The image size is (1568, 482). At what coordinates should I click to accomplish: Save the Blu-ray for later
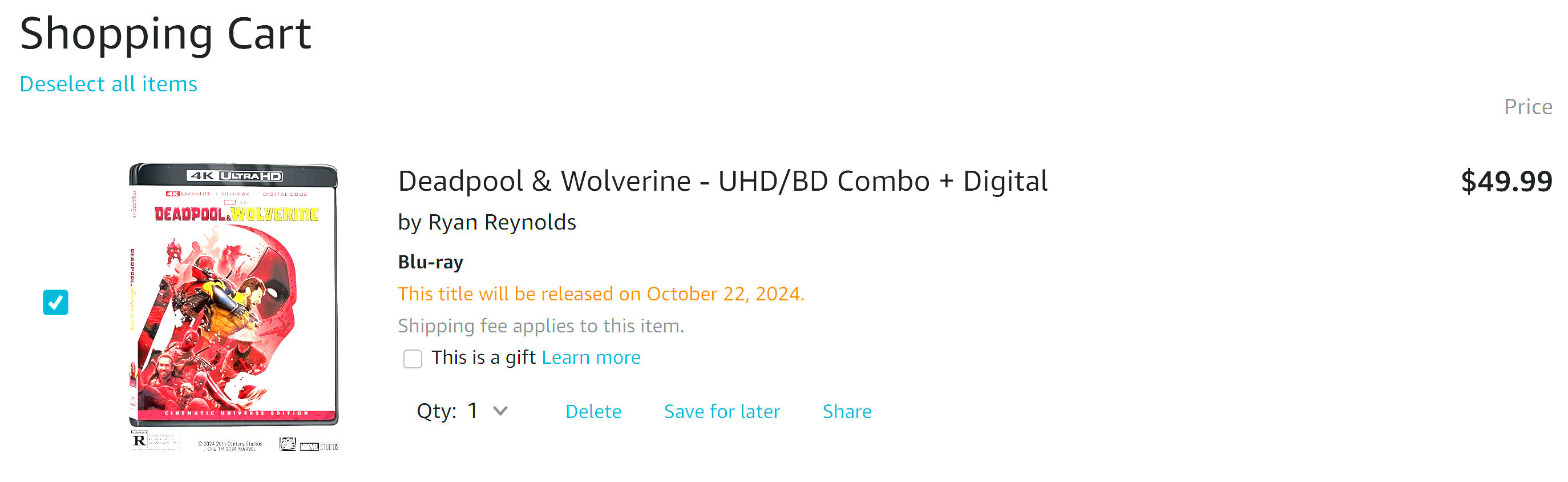click(x=721, y=411)
